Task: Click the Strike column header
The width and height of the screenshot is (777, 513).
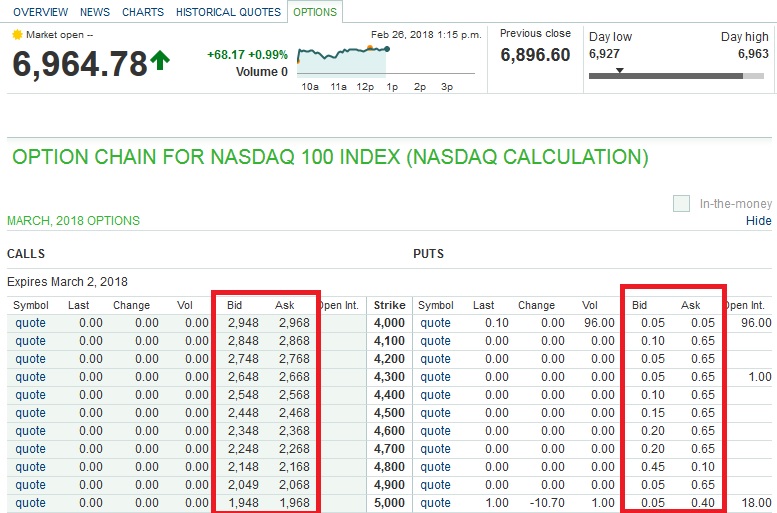Action: (388, 305)
